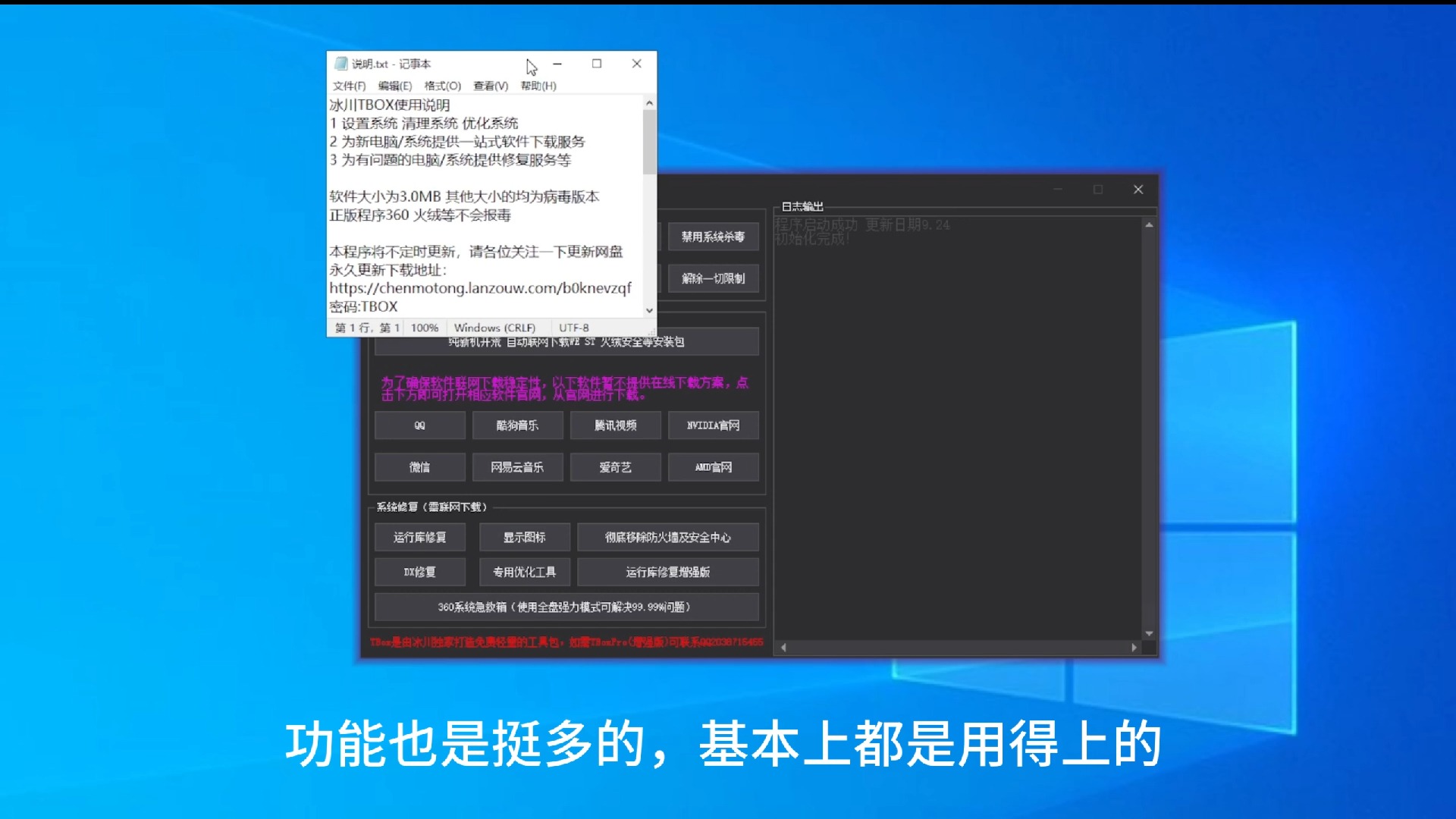Open the QQ official site button
This screenshot has width=1456, height=819.
point(419,425)
